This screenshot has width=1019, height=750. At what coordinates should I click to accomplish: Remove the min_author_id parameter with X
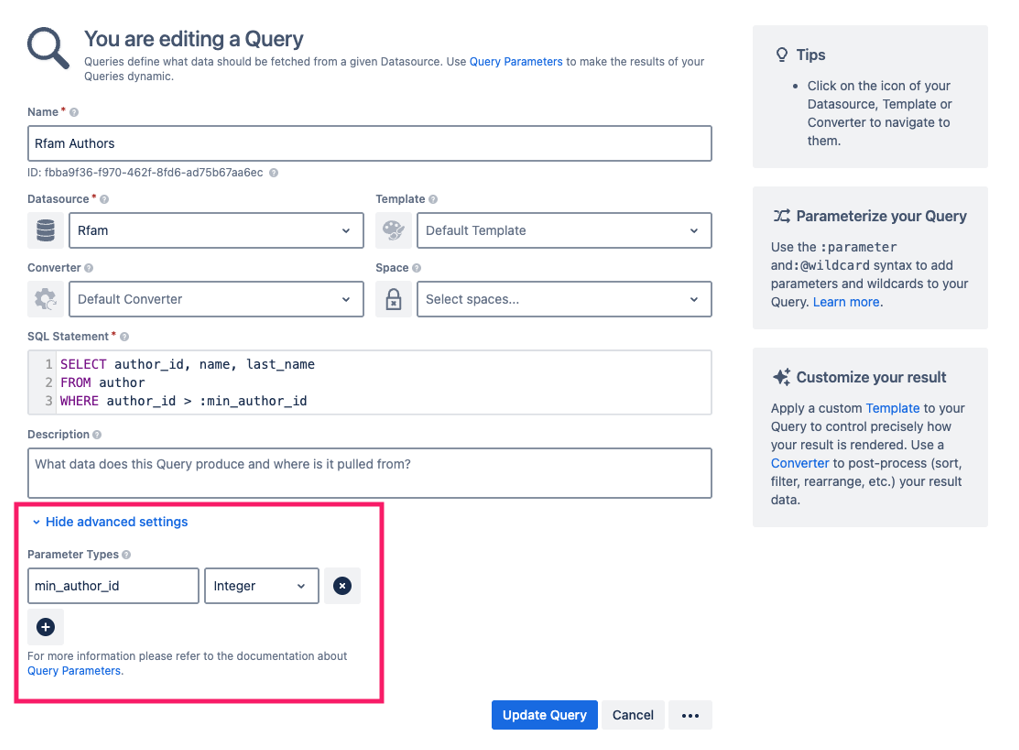tap(342, 585)
